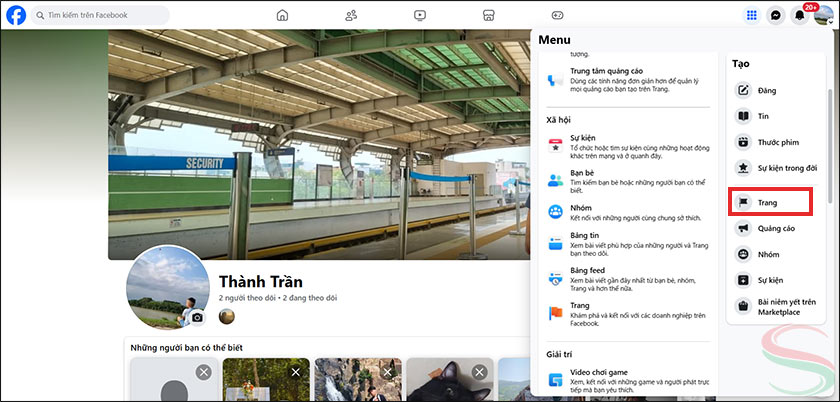Image resolution: width=840 pixels, height=402 pixels.
Task: Open the Watch video tab icon
Action: click(420, 16)
